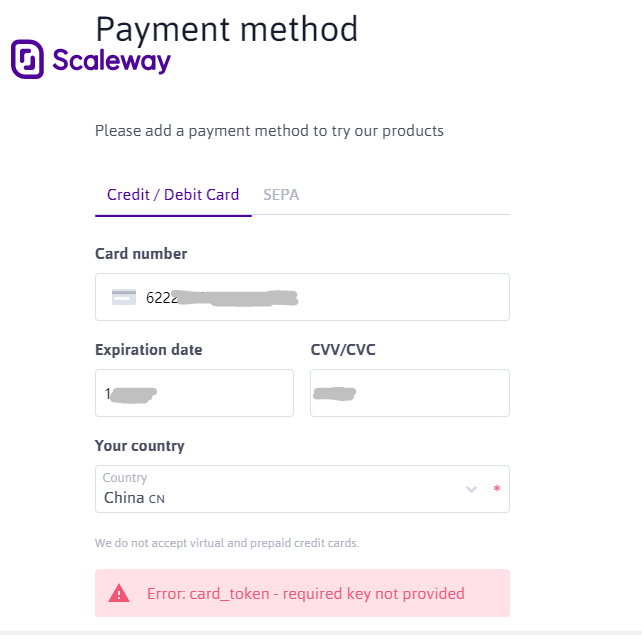Click the Card number label
The image size is (642, 635).
[141, 254]
